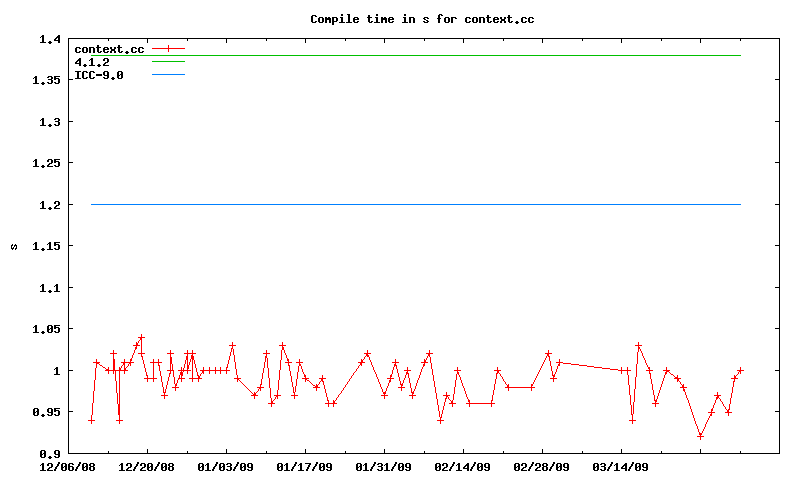This screenshot has width=800, height=480.
Task: Click the 0.9 y-axis tick label
Action: click(49, 453)
